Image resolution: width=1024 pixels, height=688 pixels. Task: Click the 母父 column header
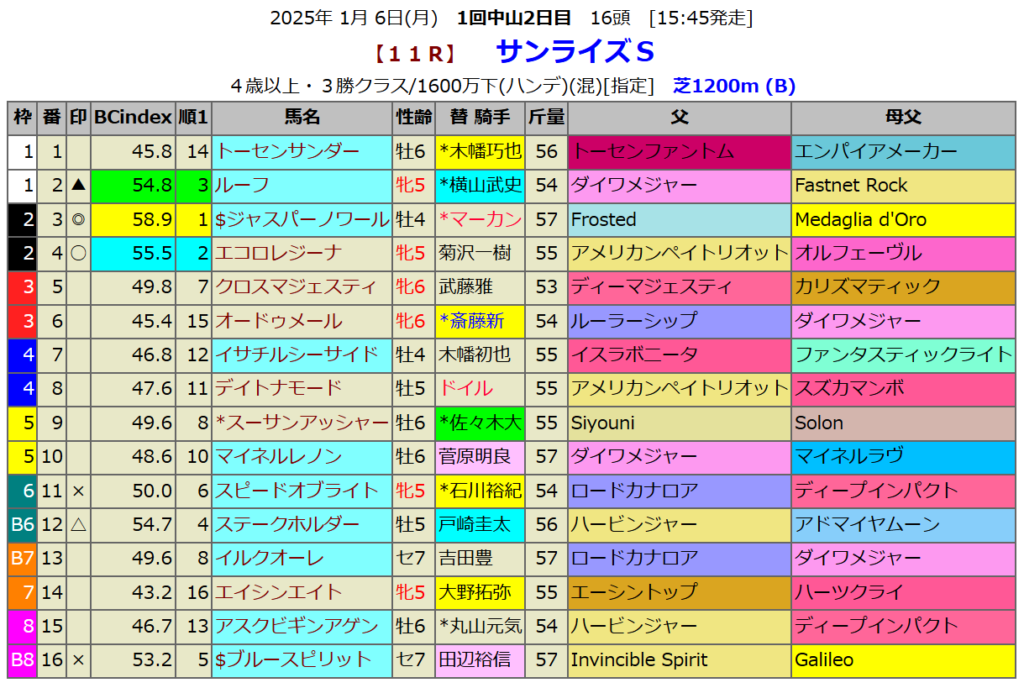point(902,118)
